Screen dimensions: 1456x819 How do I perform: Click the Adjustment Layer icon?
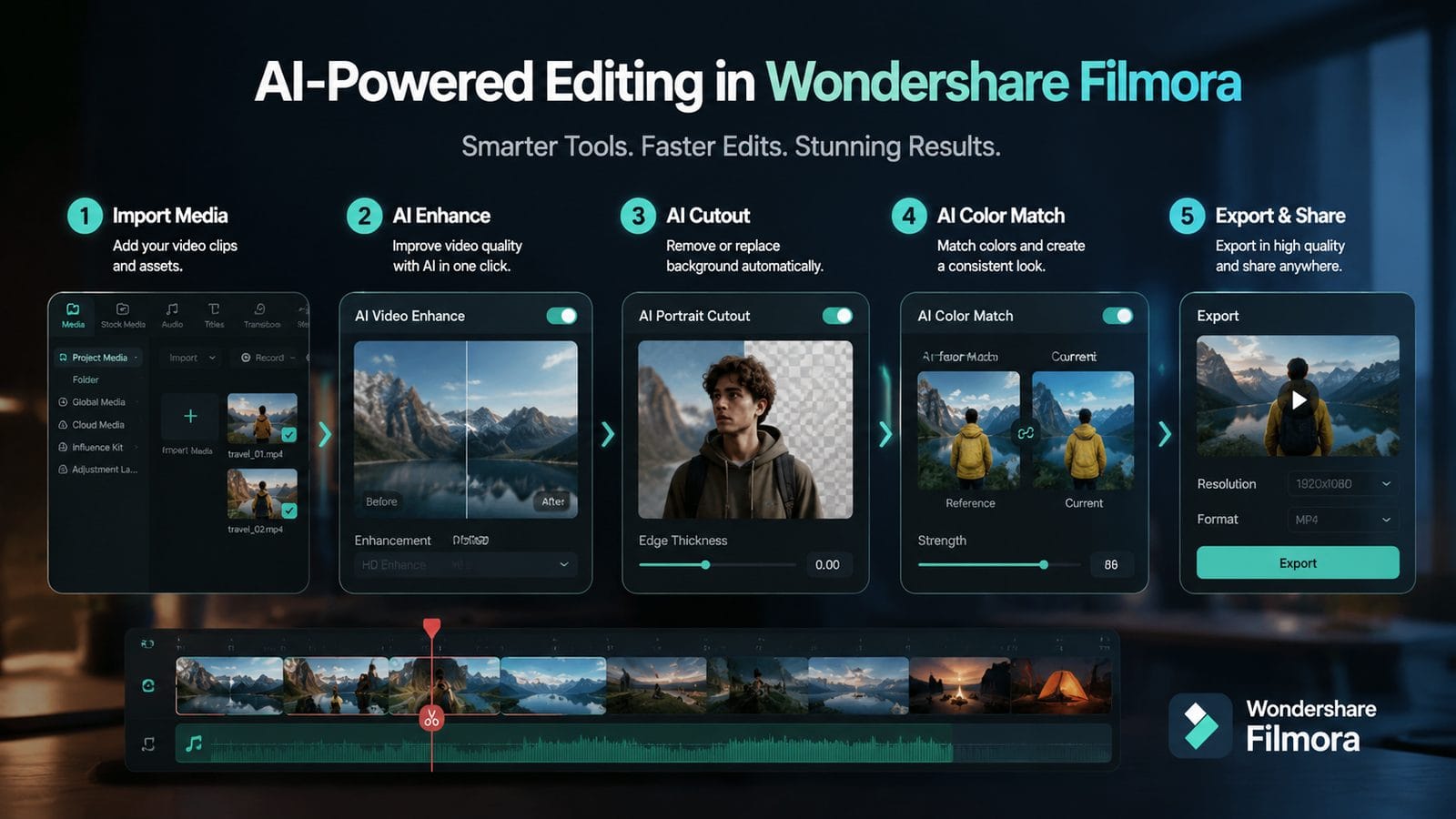[x=63, y=470]
